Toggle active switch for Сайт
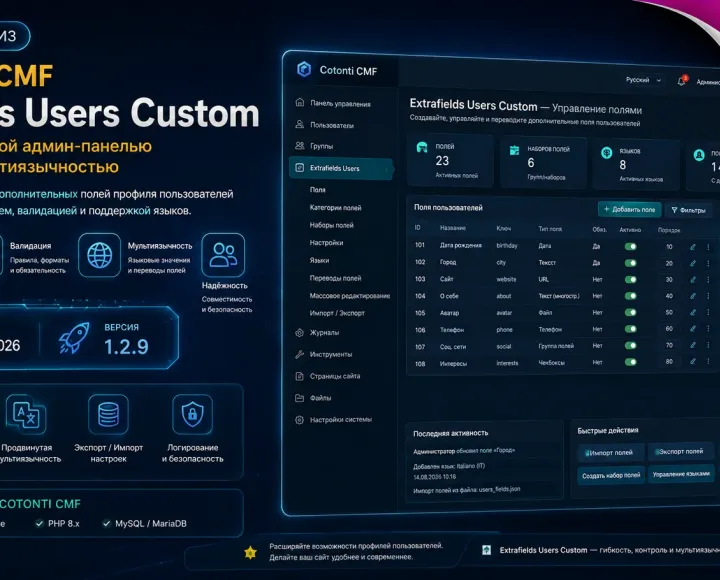Viewport: 720px width, 580px height. pos(630,280)
